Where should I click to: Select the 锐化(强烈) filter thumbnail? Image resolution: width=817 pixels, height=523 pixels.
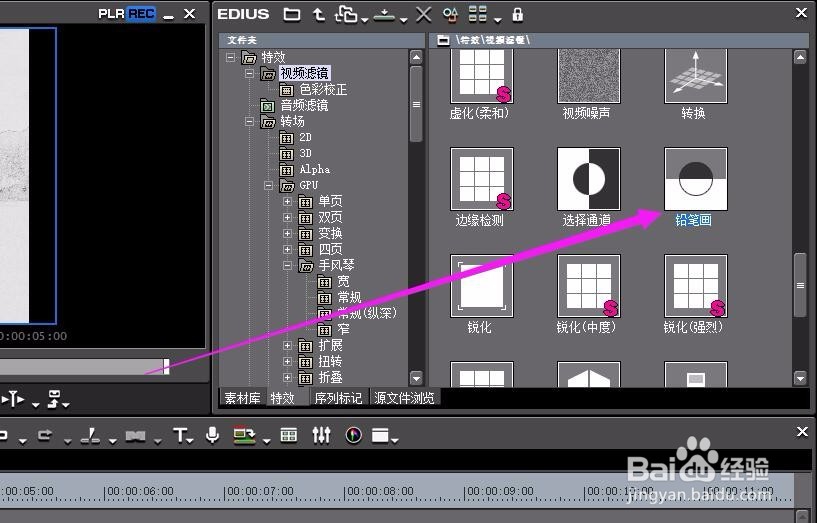[x=696, y=286]
